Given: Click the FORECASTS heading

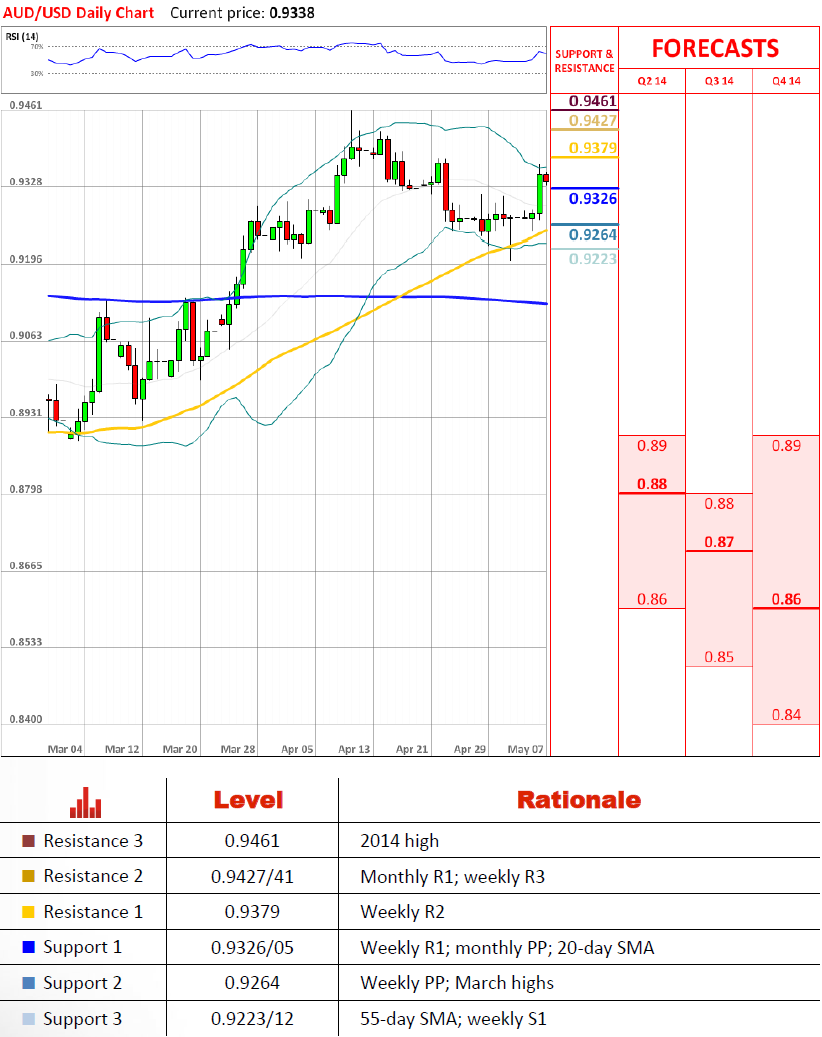Looking at the screenshot, I should click(715, 48).
